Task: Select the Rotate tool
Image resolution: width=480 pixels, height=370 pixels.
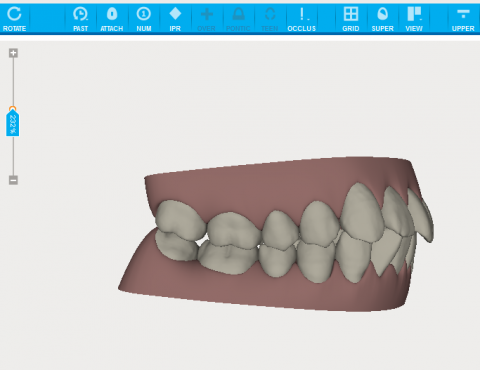Action: (14, 19)
